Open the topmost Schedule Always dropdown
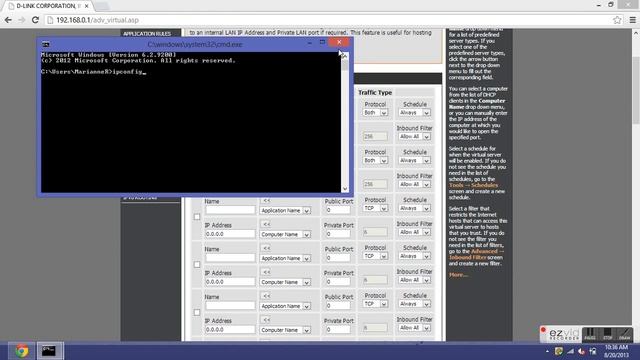 (x=414, y=113)
